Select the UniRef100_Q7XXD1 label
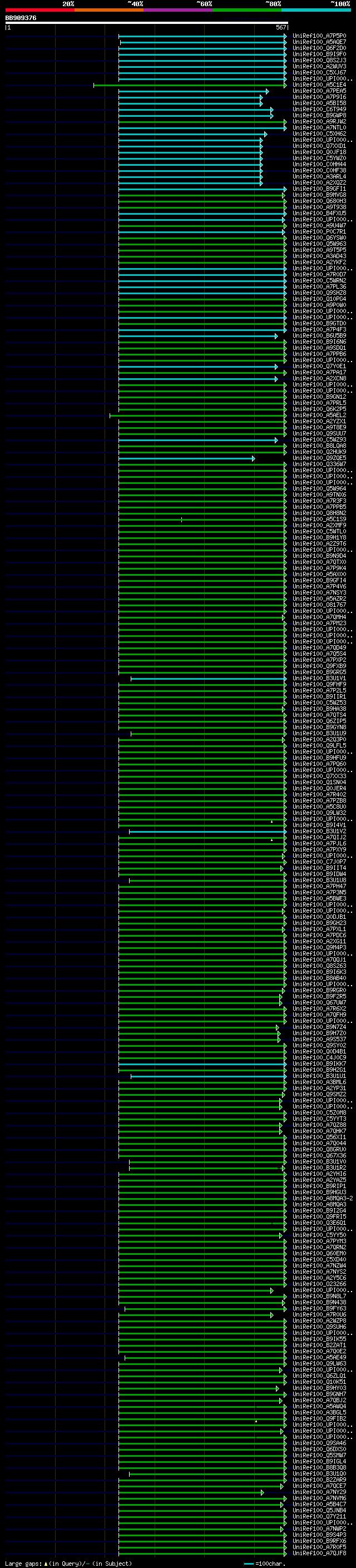The height and width of the screenshot is (1568, 356). (x=319, y=147)
